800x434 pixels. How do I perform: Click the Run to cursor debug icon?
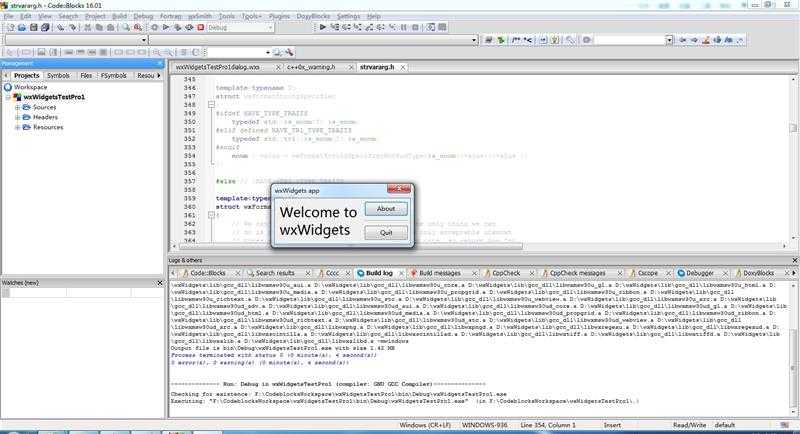pos(335,27)
